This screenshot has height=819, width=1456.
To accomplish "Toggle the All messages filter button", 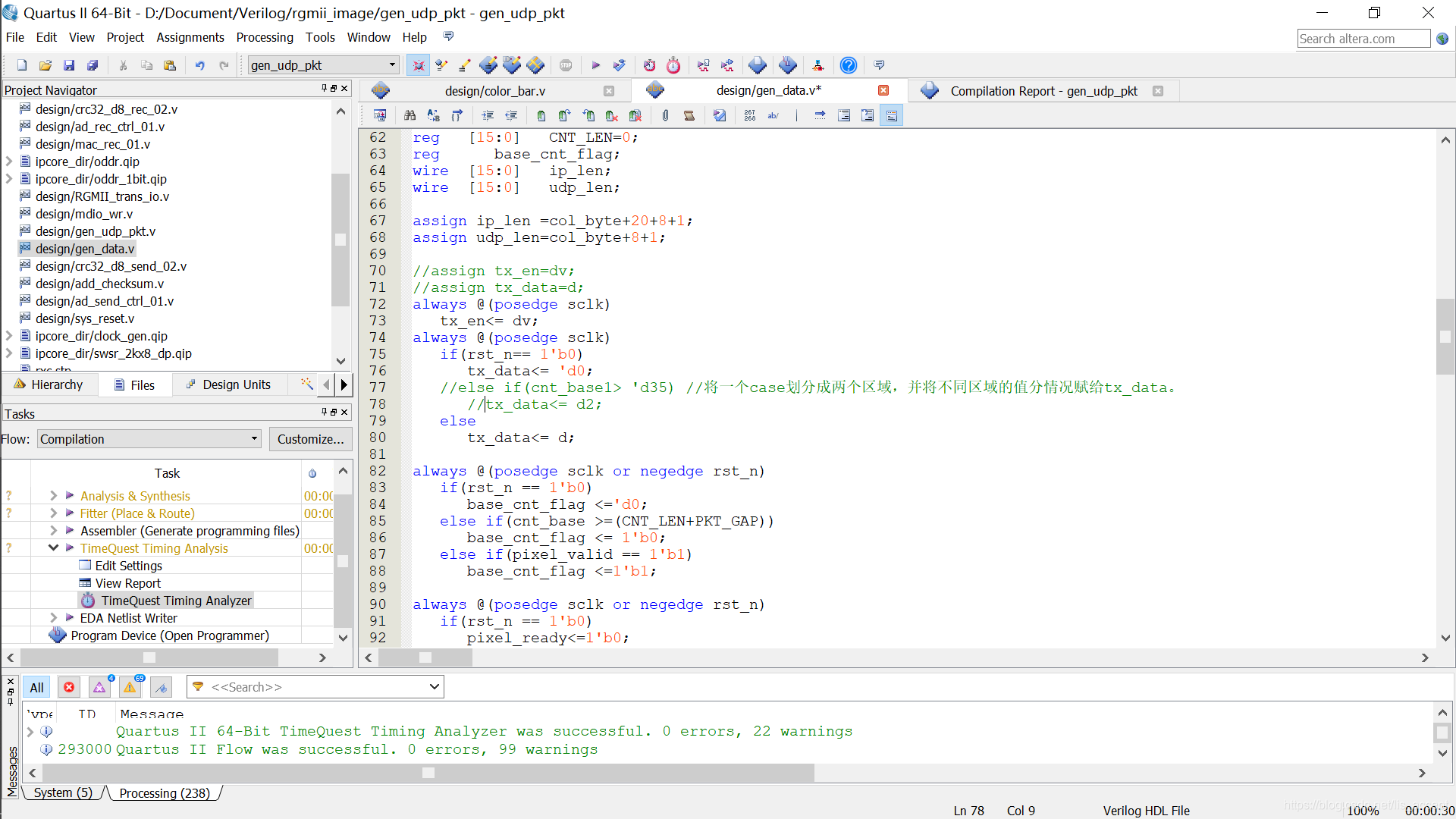I will pos(36,687).
